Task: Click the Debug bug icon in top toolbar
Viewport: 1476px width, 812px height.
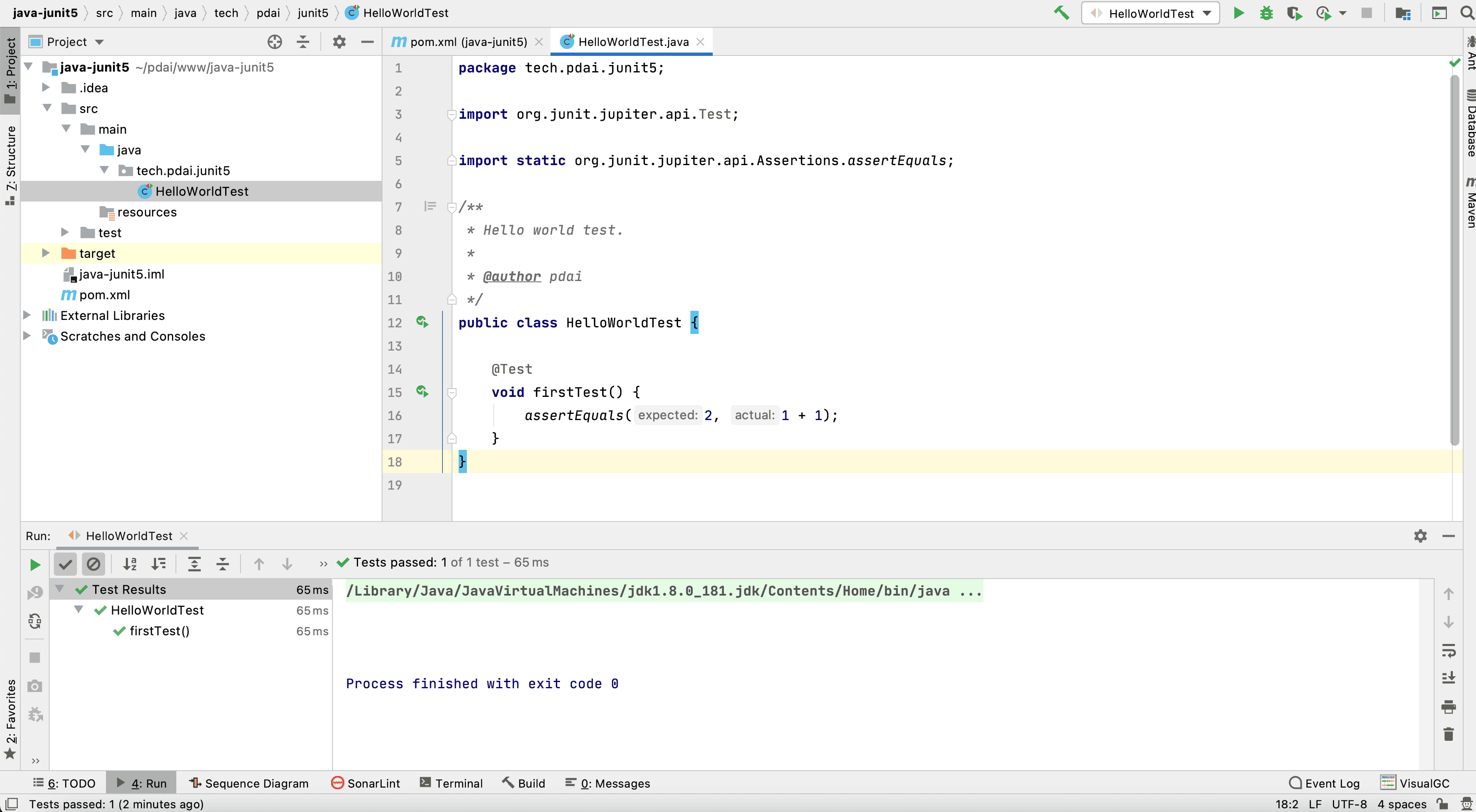Action: click(1266, 12)
